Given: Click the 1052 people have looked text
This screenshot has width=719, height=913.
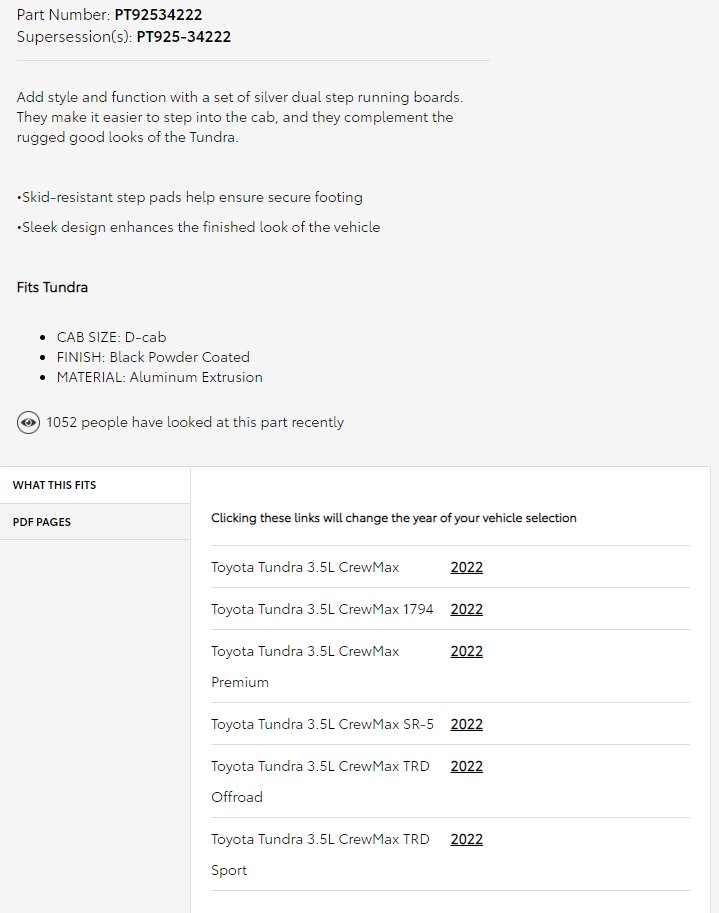Looking at the screenshot, I should (x=195, y=422).
